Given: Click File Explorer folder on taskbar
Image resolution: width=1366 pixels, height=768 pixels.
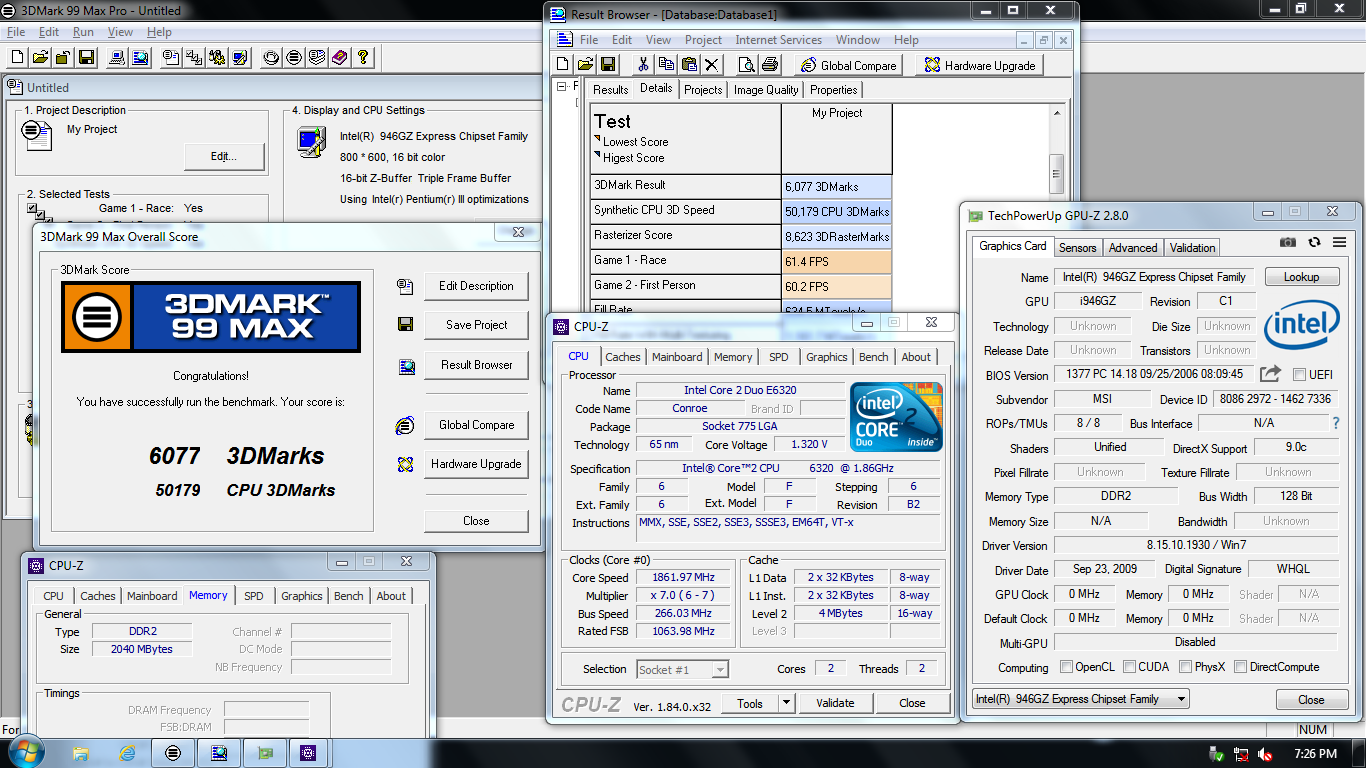Looking at the screenshot, I should pos(81,753).
